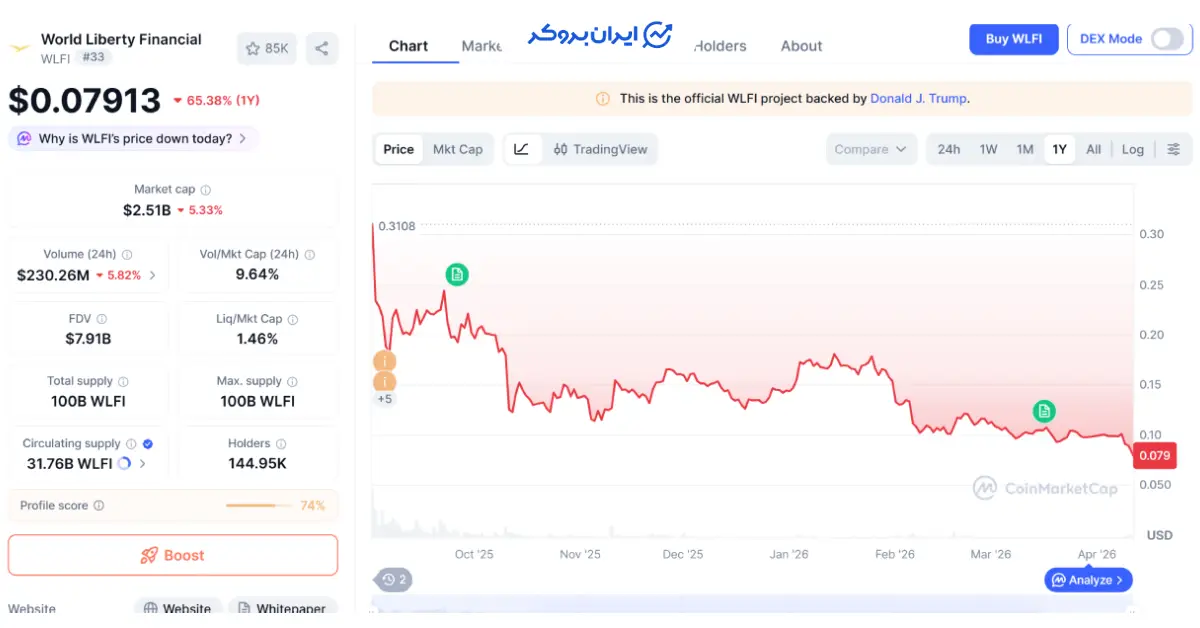The image size is (1200, 628).
Task: Select the 1M time range
Action: [x=1025, y=149]
